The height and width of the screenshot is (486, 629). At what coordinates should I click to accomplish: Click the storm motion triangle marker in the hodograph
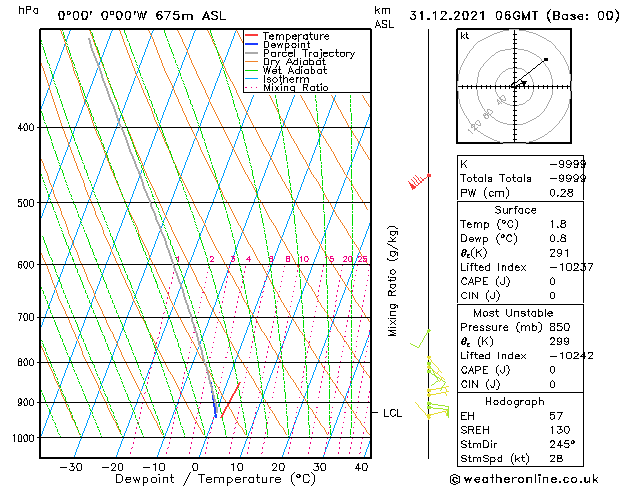tap(524, 83)
